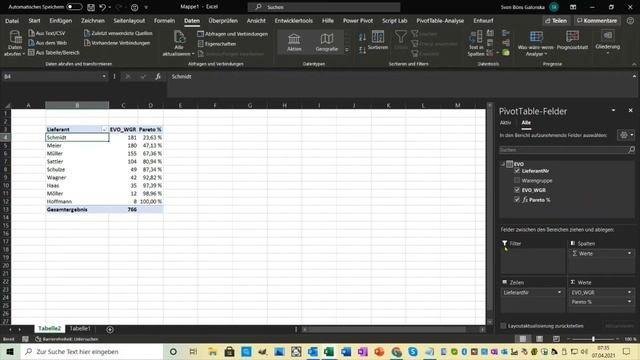The width and height of the screenshot is (640, 360).
Task: Close the PivotTable-Felder pane
Action: [x=630, y=111]
